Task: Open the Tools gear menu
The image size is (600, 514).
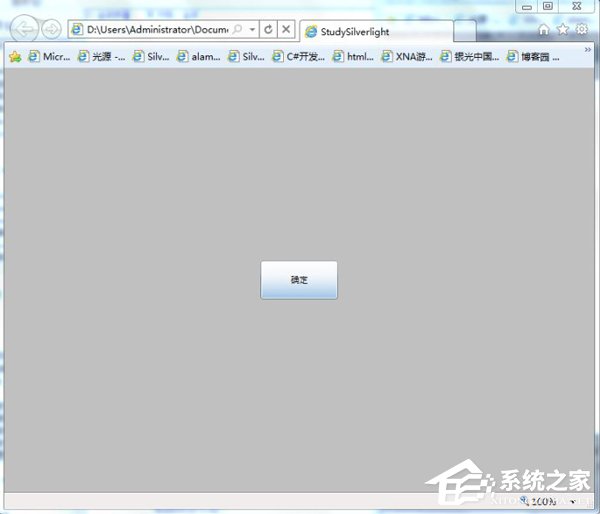Action: 582,29
